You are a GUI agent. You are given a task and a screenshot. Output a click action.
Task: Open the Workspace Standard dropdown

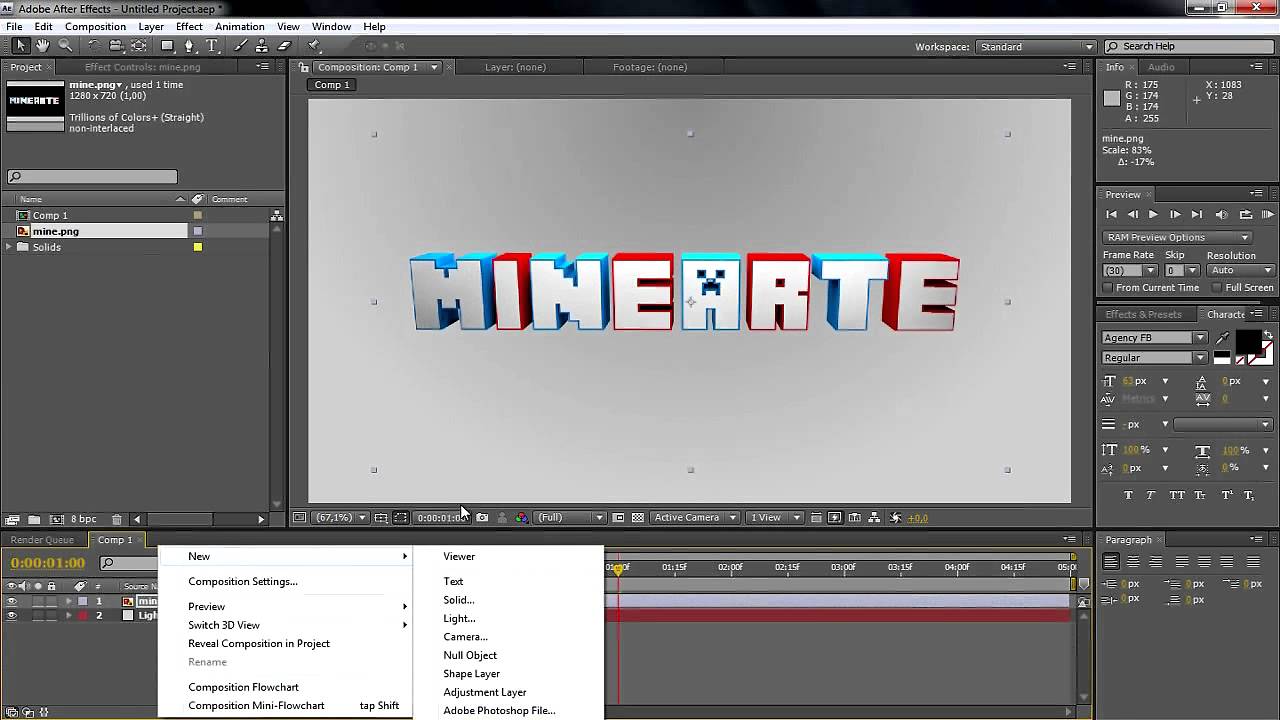click(1035, 47)
